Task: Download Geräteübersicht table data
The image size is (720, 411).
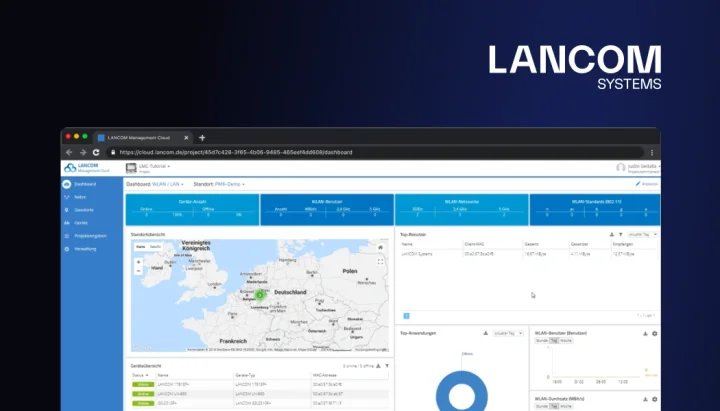Action: [x=378, y=366]
